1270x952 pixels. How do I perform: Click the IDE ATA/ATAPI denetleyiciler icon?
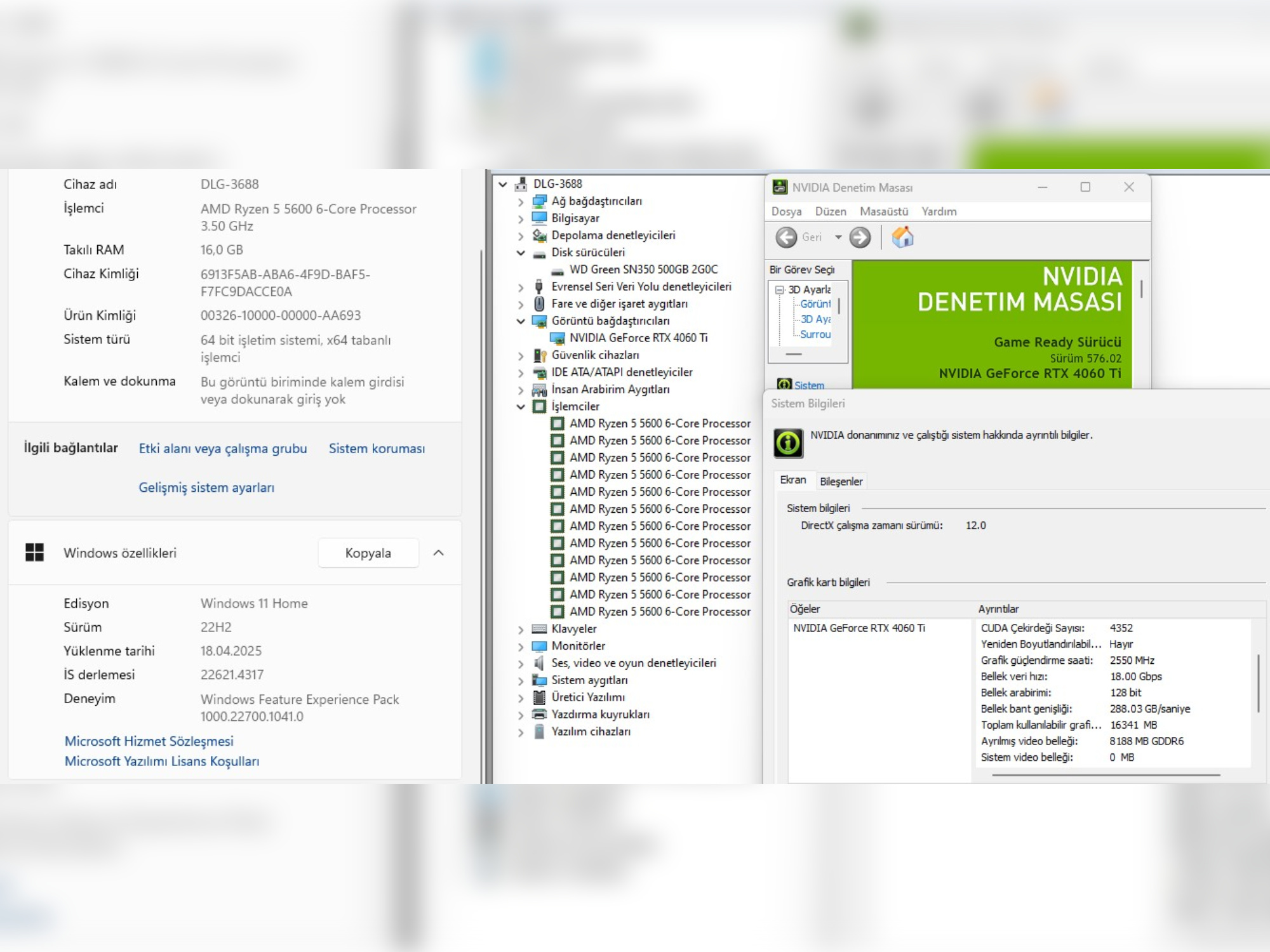click(539, 373)
